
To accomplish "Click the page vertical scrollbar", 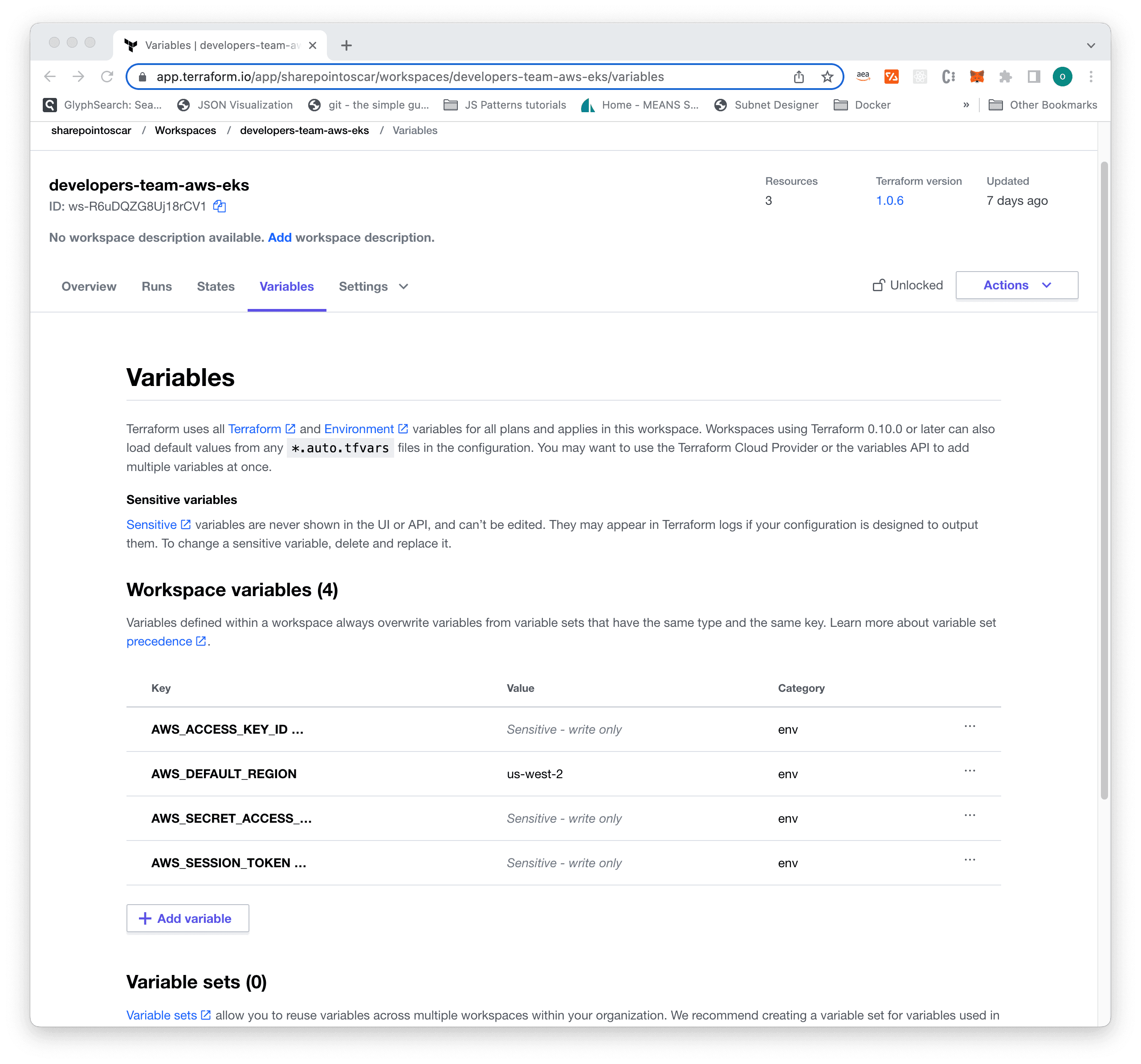I will tap(1104, 482).
